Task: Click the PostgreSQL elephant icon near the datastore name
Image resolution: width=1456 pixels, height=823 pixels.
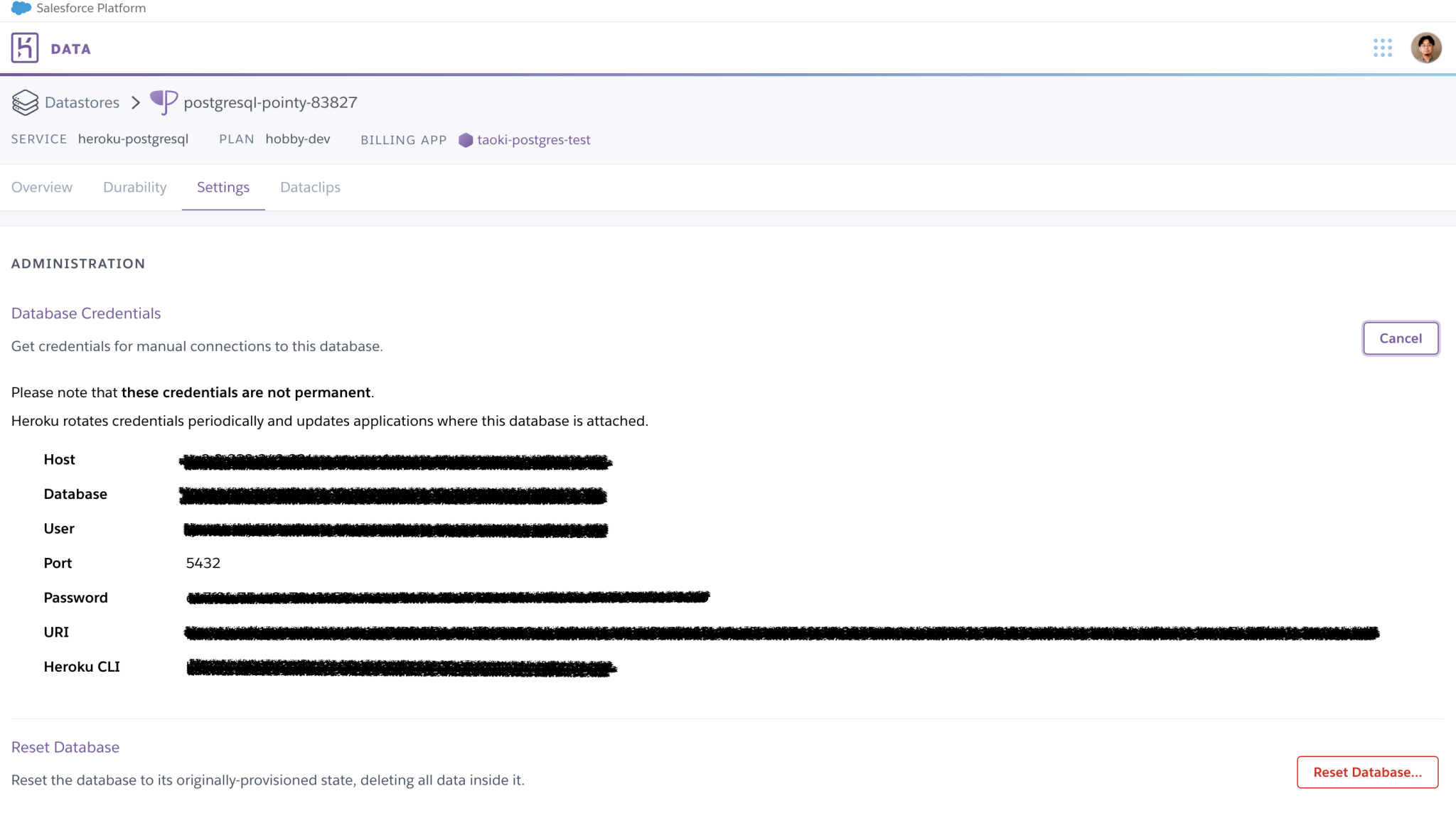Action: pyautogui.click(x=163, y=102)
